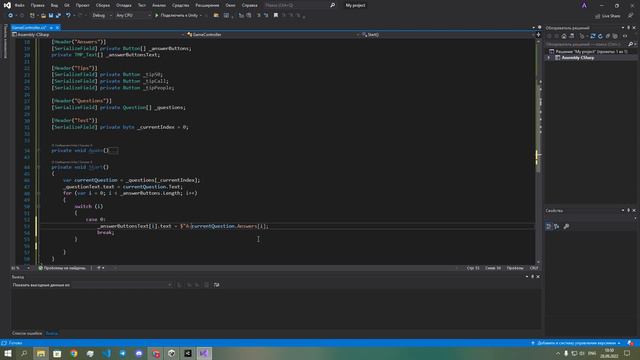Click the feedback icon beside Live Share
Screen dimensions: 640x360
631,16
